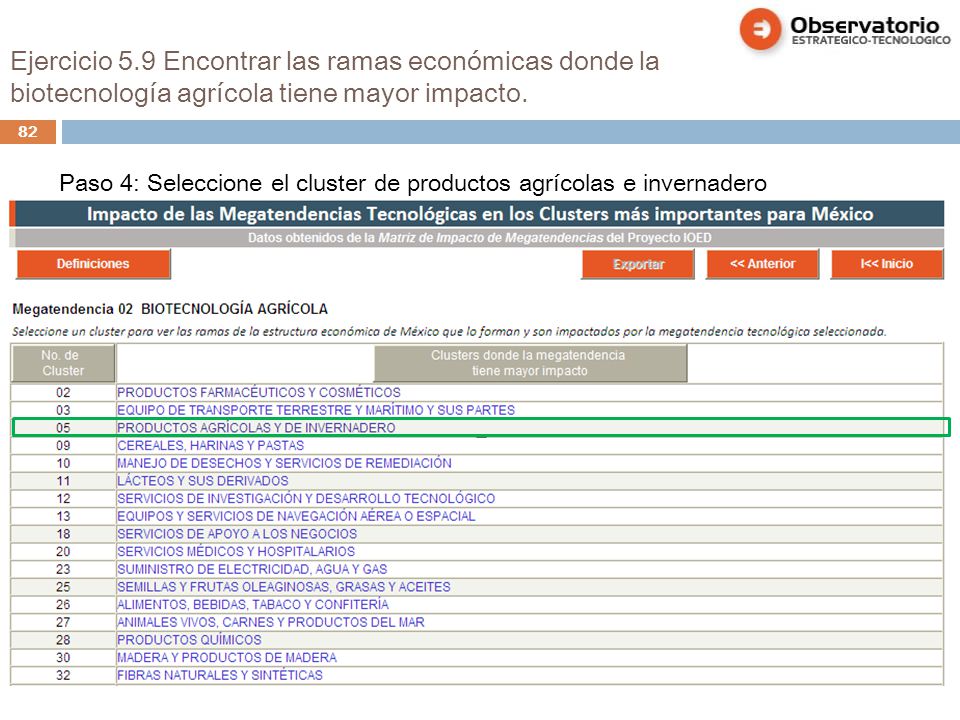Click Clusters donde la megatendencia header
The width and height of the screenshot is (960, 720).
(x=530, y=363)
